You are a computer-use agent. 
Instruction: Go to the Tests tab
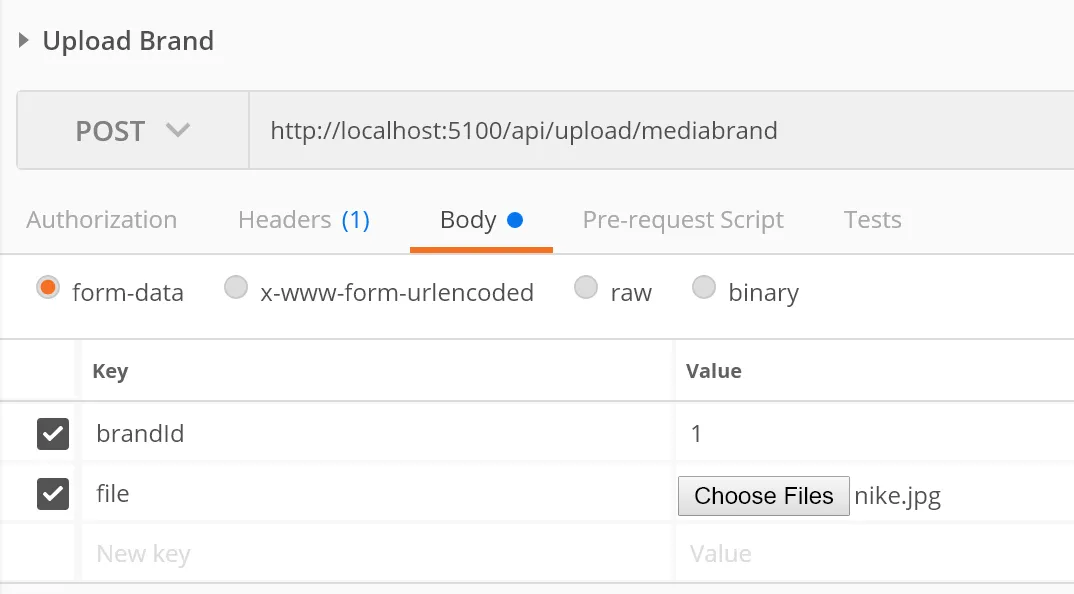[x=872, y=220]
